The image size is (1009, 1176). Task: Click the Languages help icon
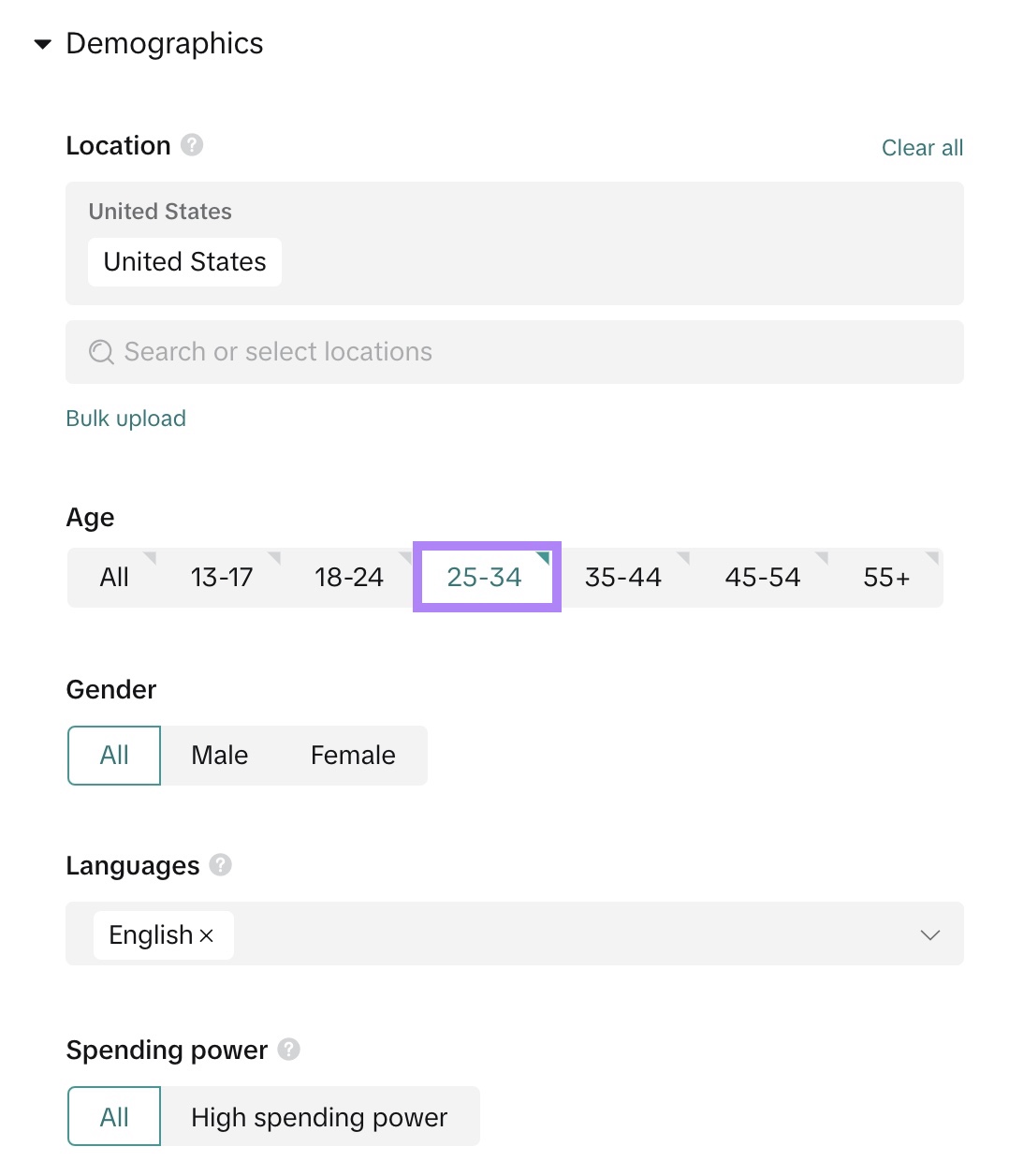[221, 865]
